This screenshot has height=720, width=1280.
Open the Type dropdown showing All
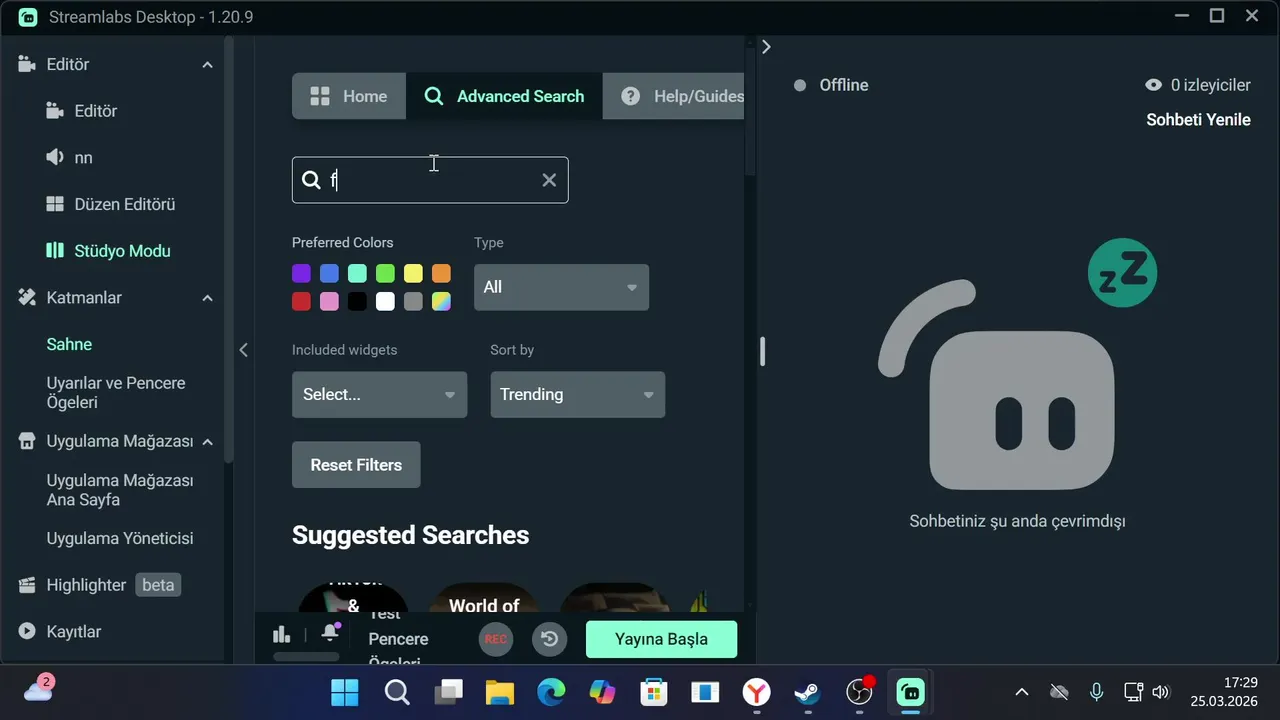click(561, 287)
